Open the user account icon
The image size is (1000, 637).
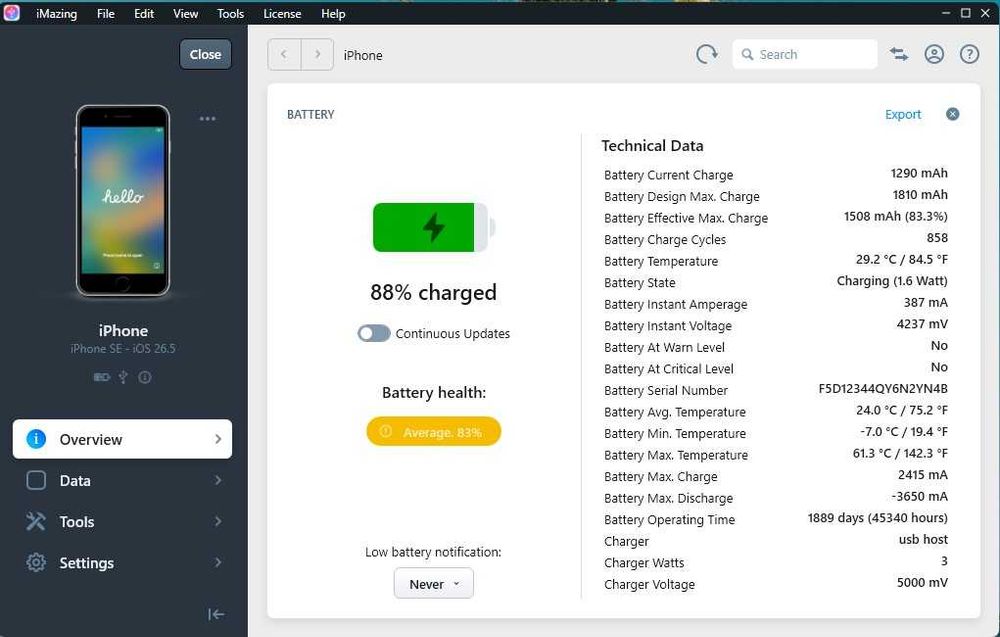tap(934, 54)
